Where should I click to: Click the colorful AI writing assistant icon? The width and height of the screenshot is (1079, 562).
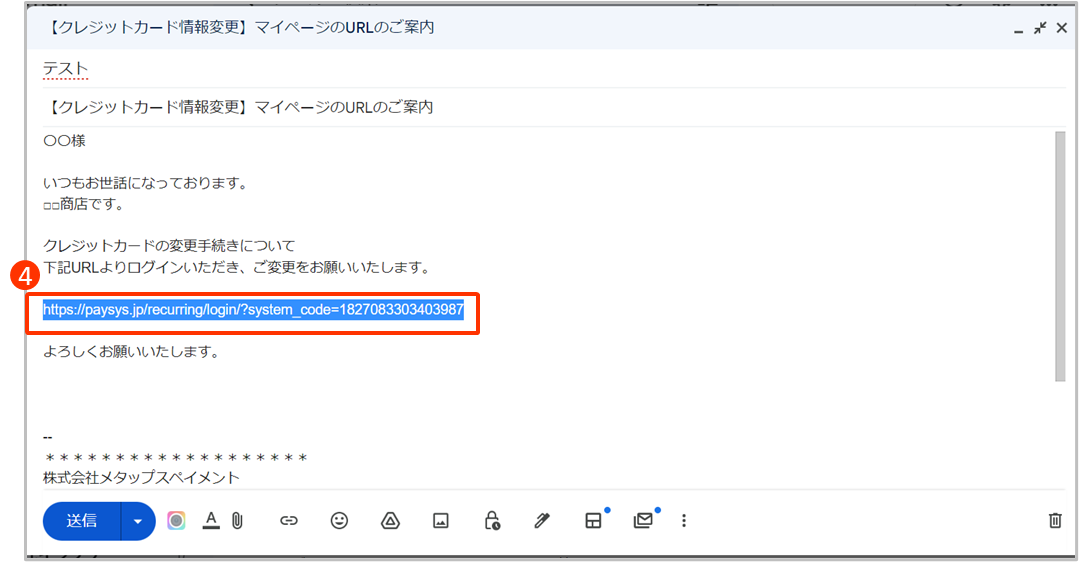[x=176, y=521]
